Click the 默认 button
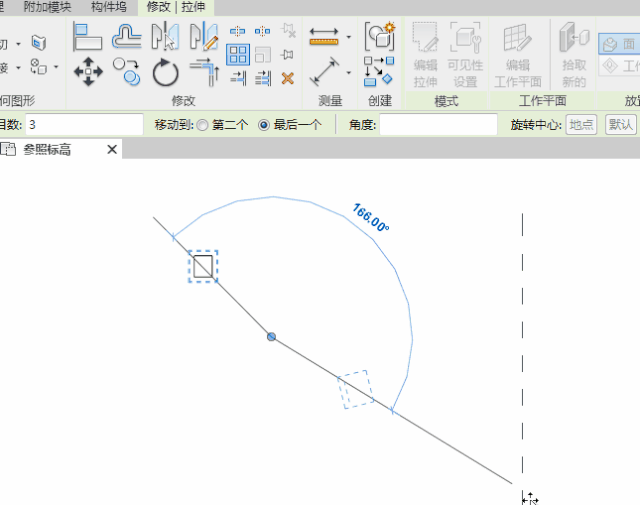The height and width of the screenshot is (505, 640). pos(620,125)
